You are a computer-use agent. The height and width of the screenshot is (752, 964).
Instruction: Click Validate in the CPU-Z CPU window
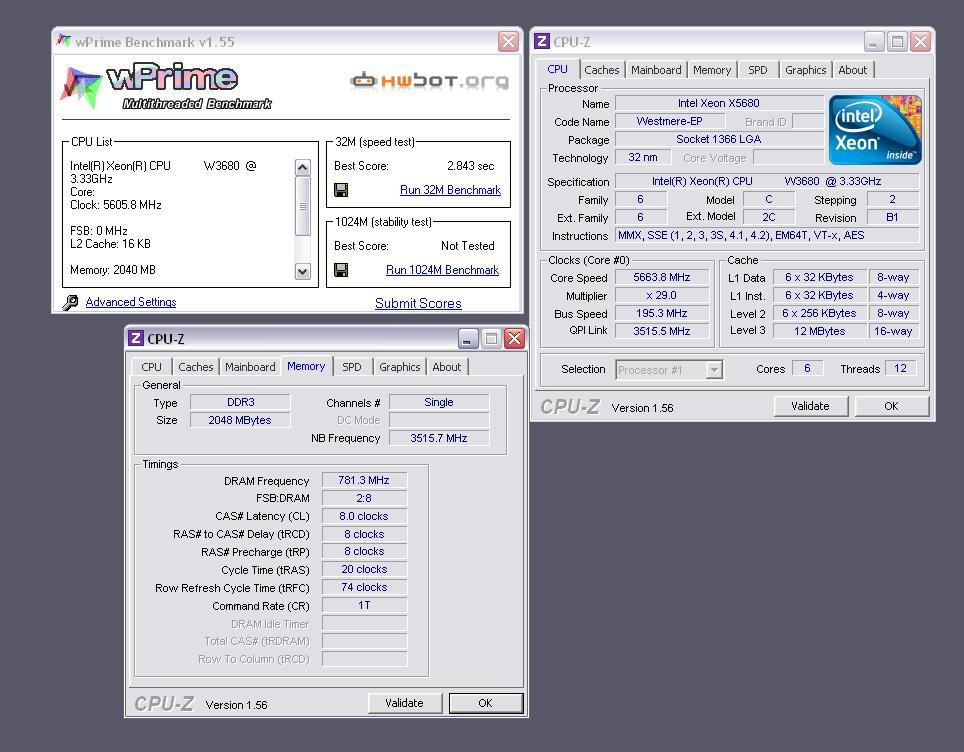tap(810, 406)
